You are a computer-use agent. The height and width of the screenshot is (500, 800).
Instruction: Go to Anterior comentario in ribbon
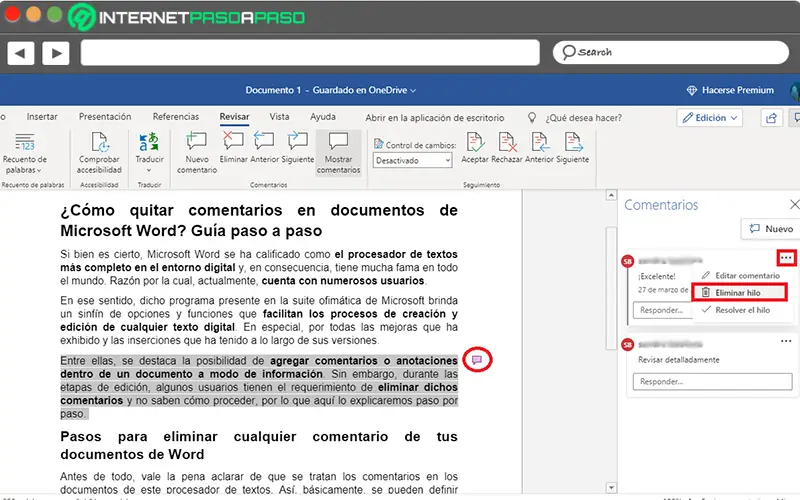click(x=265, y=142)
